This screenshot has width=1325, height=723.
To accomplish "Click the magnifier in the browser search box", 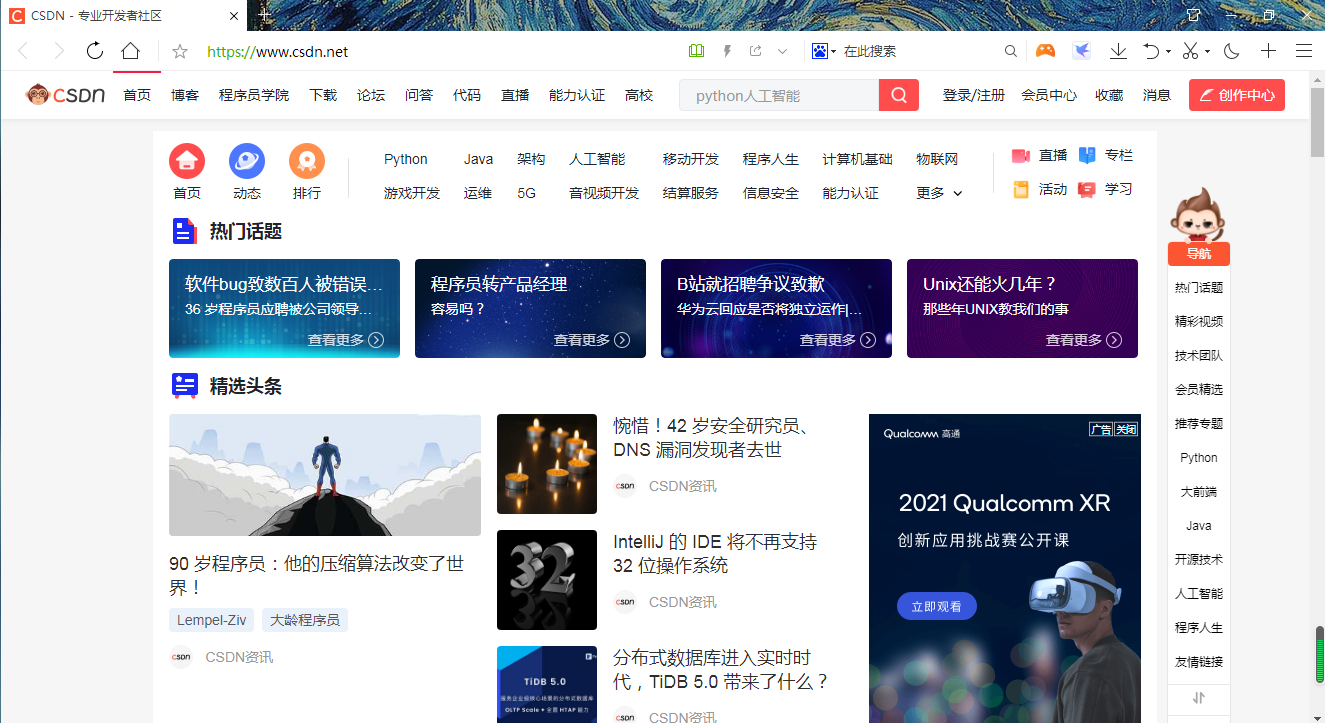I will click(x=1011, y=51).
